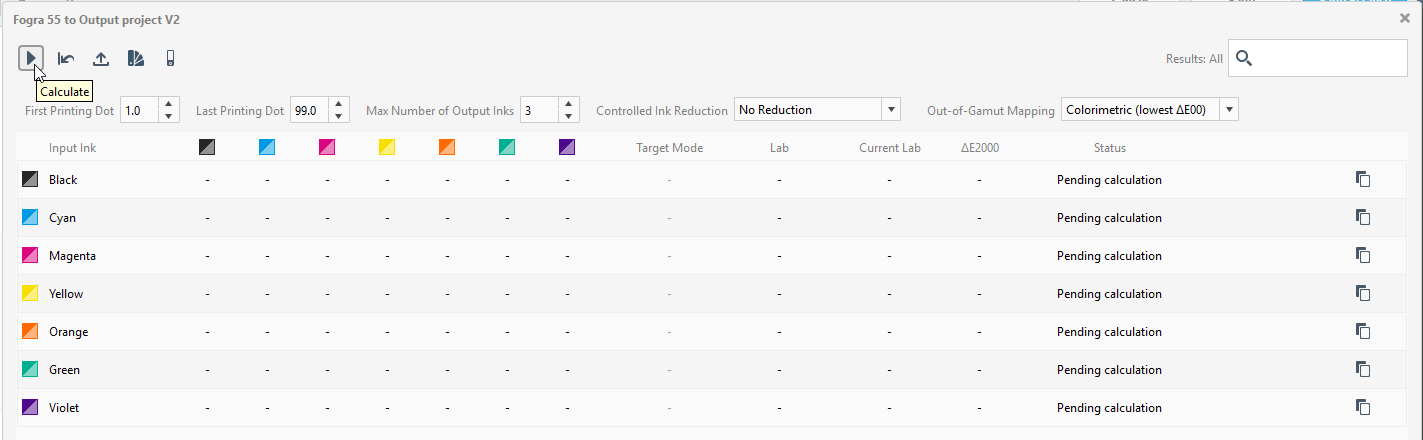Select the Green ink color swatch
1423x440 pixels.
(30, 370)
